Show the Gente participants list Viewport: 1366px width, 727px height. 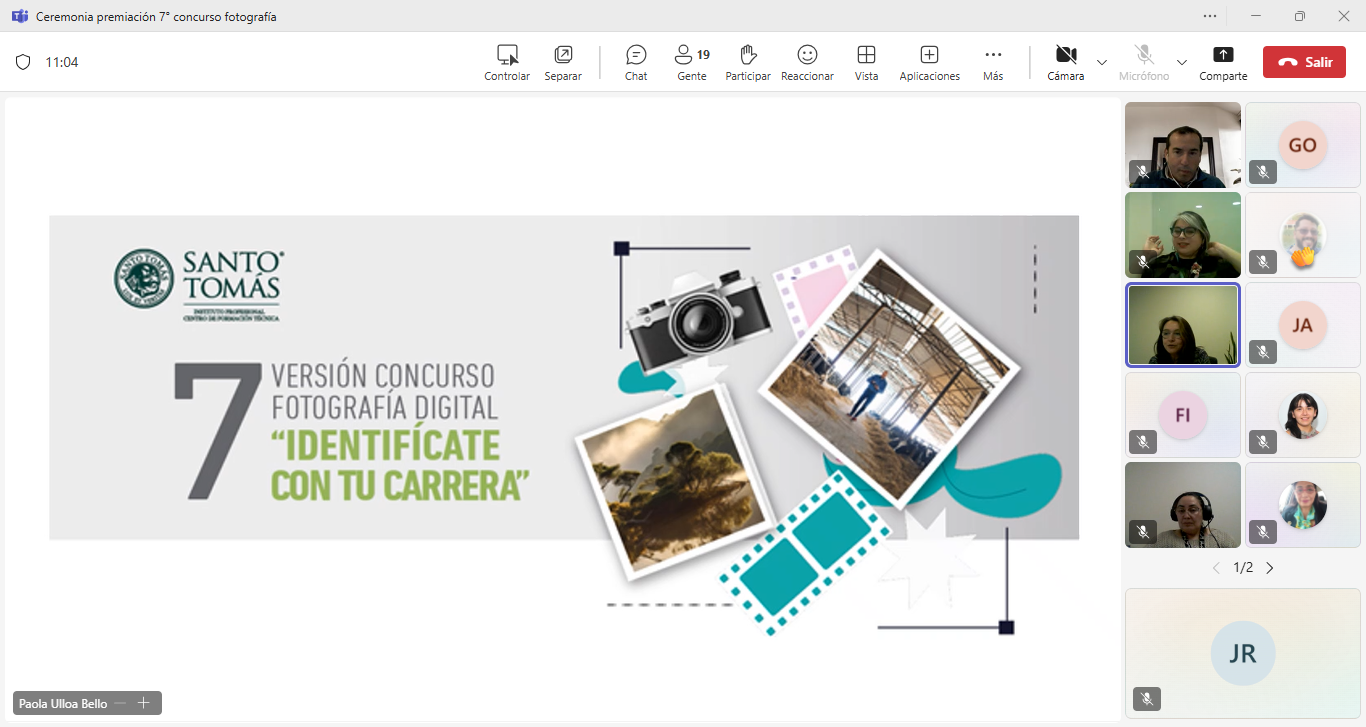[x=691, y=62]
